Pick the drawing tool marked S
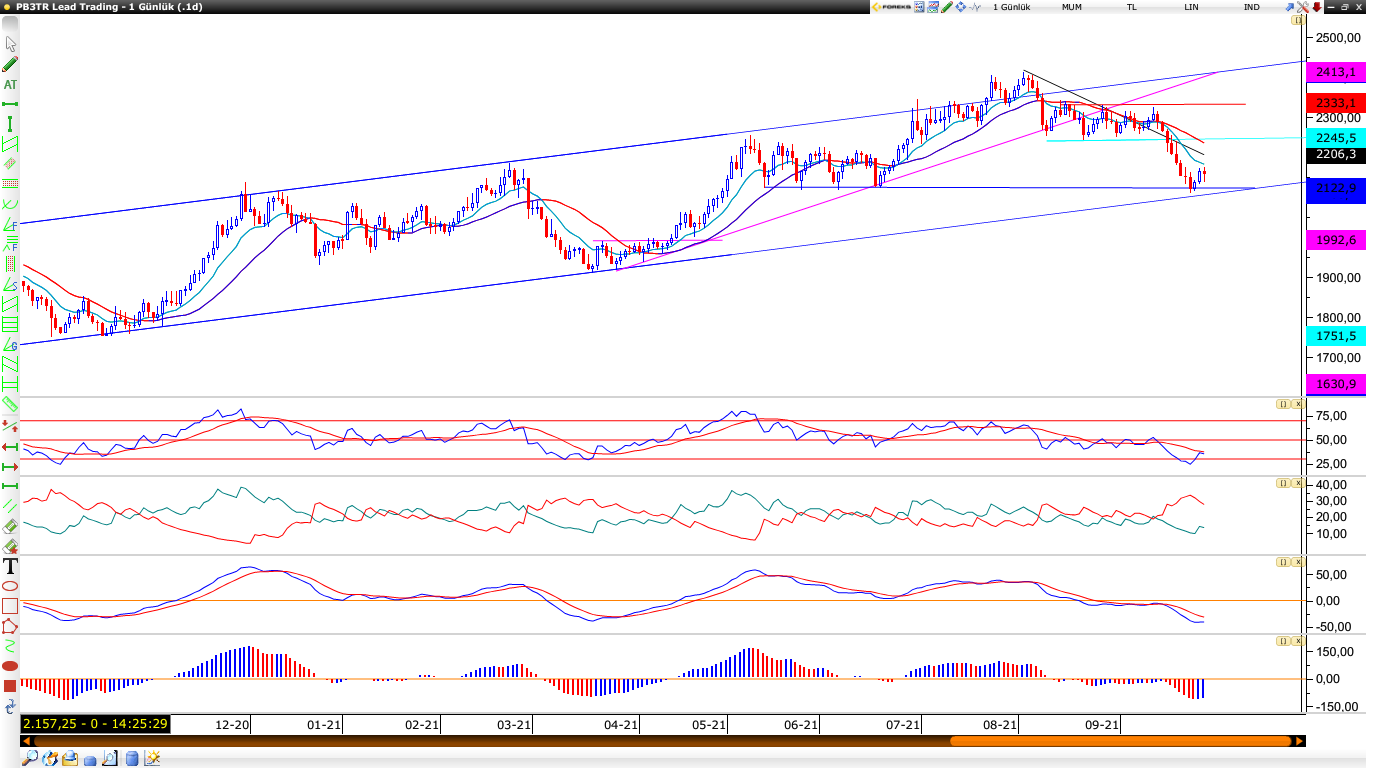 (11, 285)
